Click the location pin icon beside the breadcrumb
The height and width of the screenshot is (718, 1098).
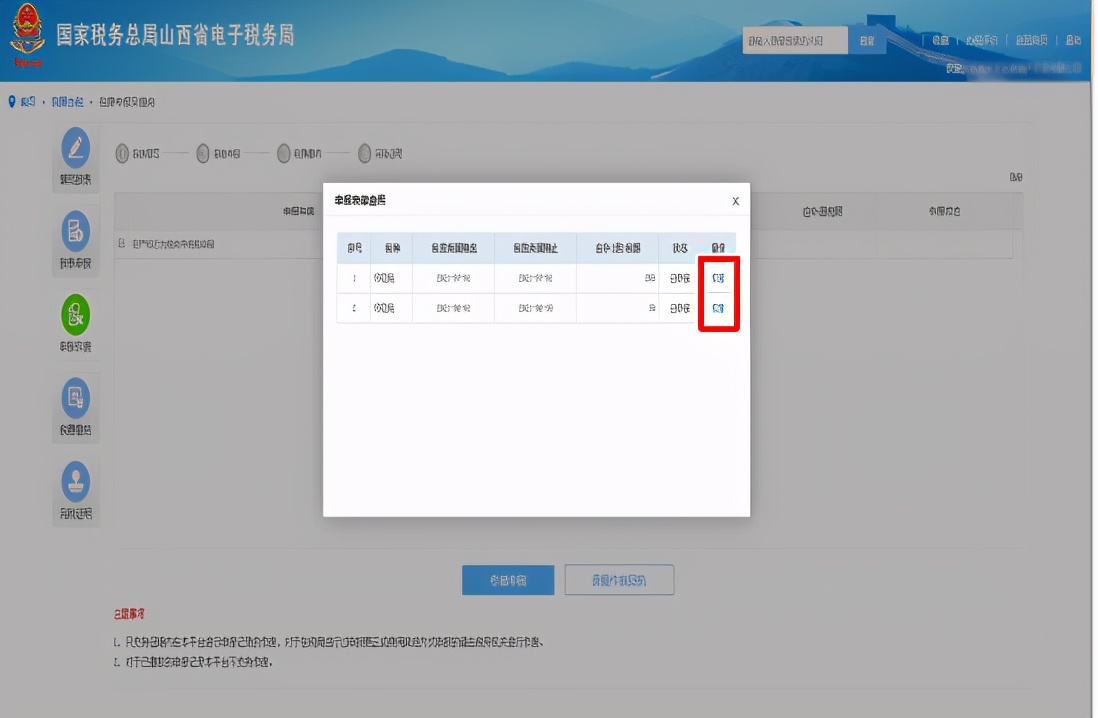coord(12,101)
